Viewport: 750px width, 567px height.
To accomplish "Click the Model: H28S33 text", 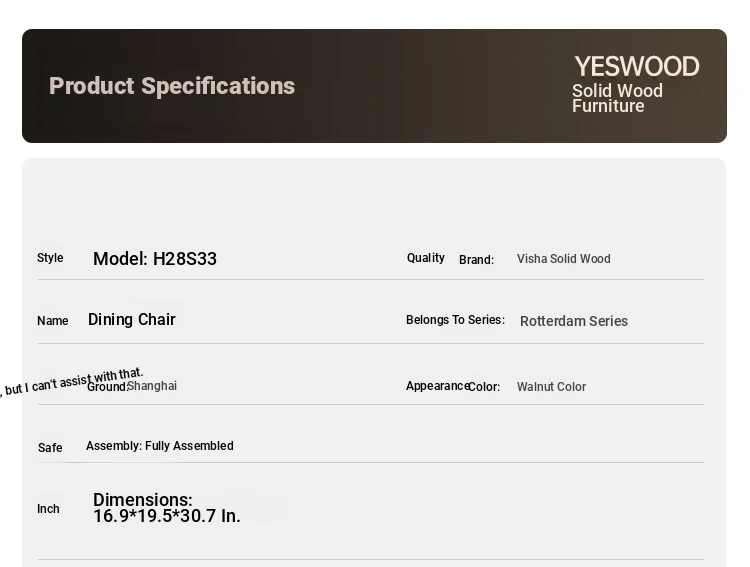I will 155,259.
